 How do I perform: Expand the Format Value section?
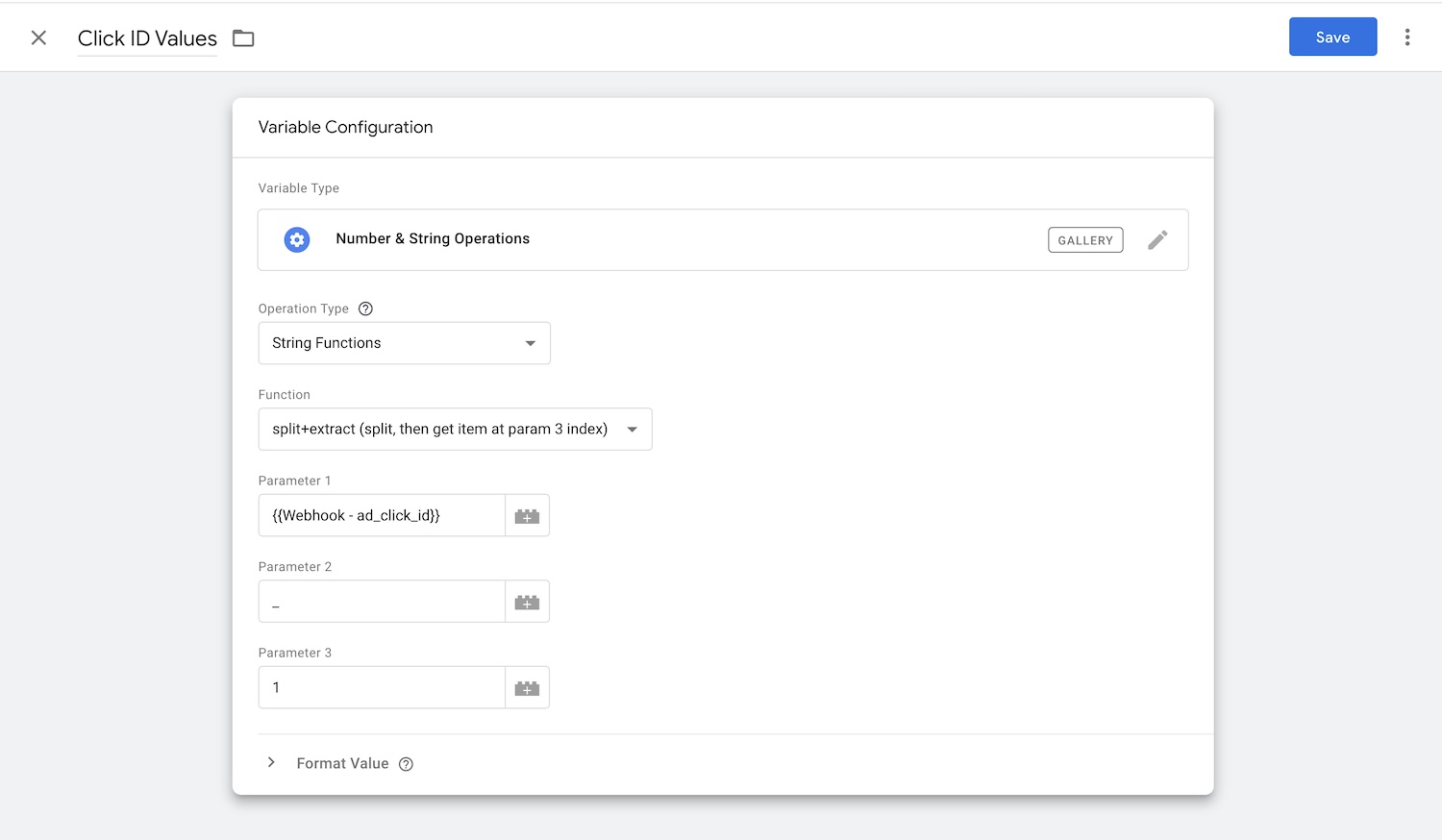(271, 762)
